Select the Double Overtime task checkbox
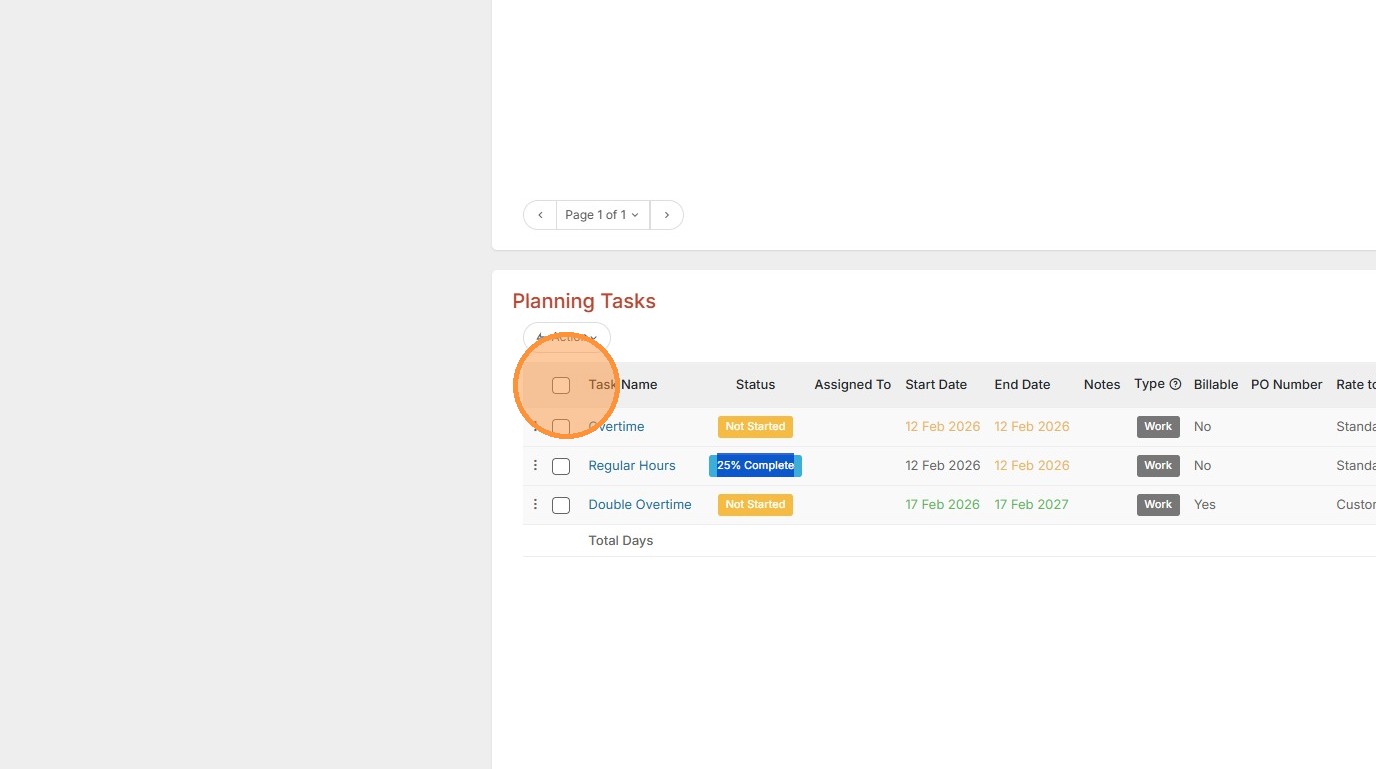Screen dimensions: 1376x769 561,505
